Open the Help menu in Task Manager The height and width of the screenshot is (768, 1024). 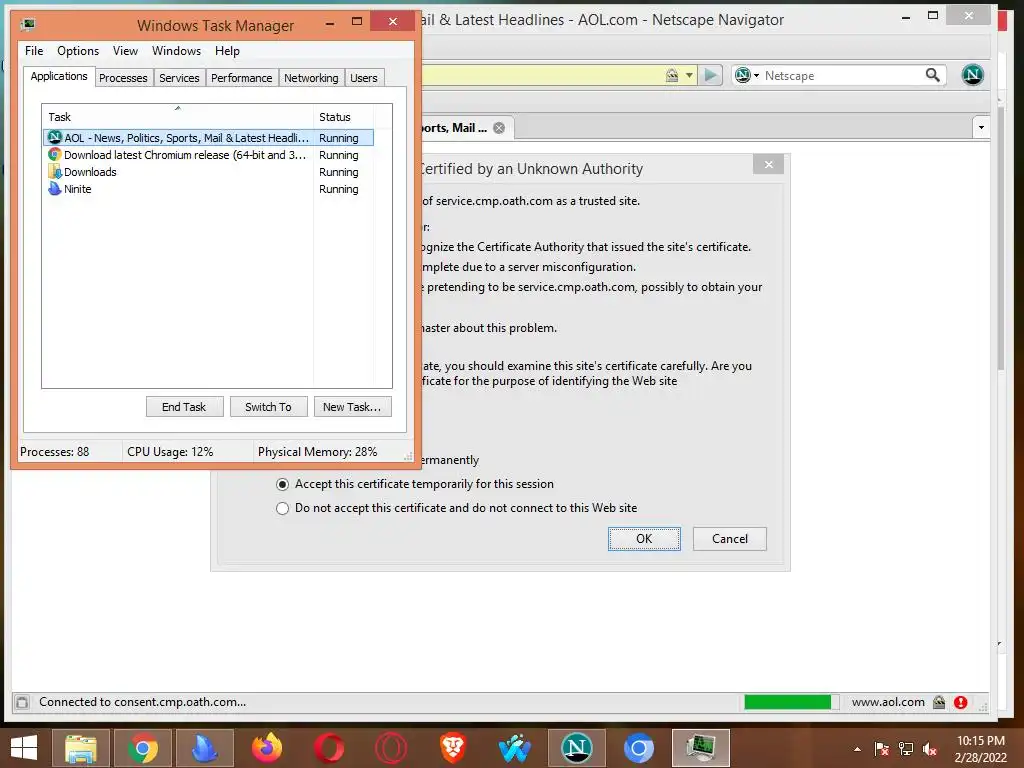[x=227, y=51]
